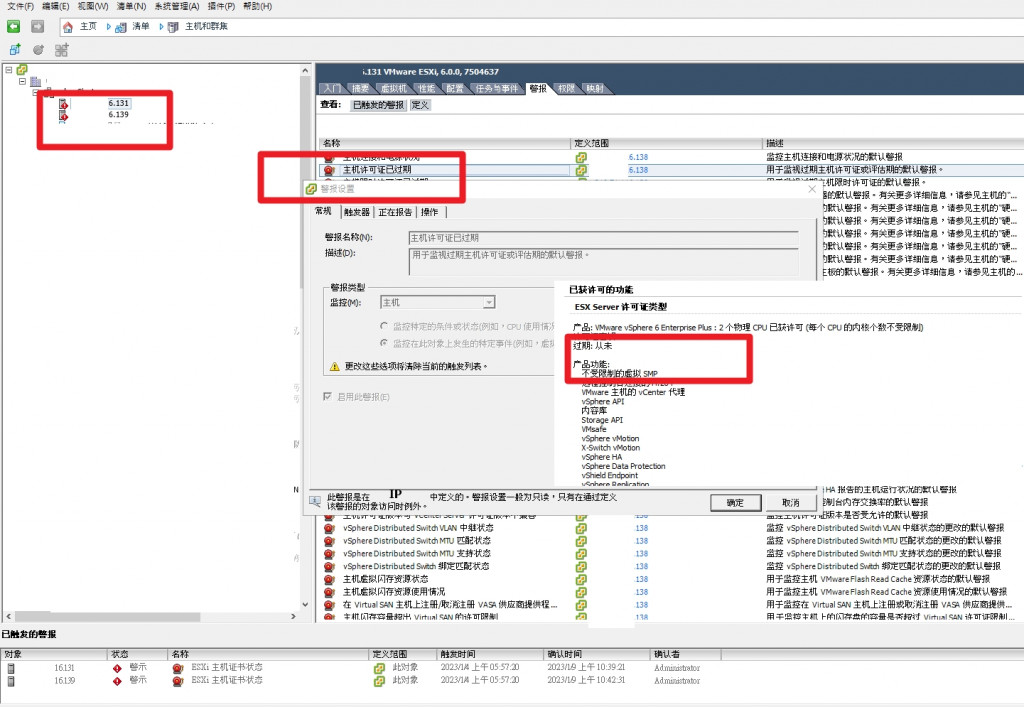Open the 插件(P) menu
1024x707 pixels.
(x=221, y=6)
